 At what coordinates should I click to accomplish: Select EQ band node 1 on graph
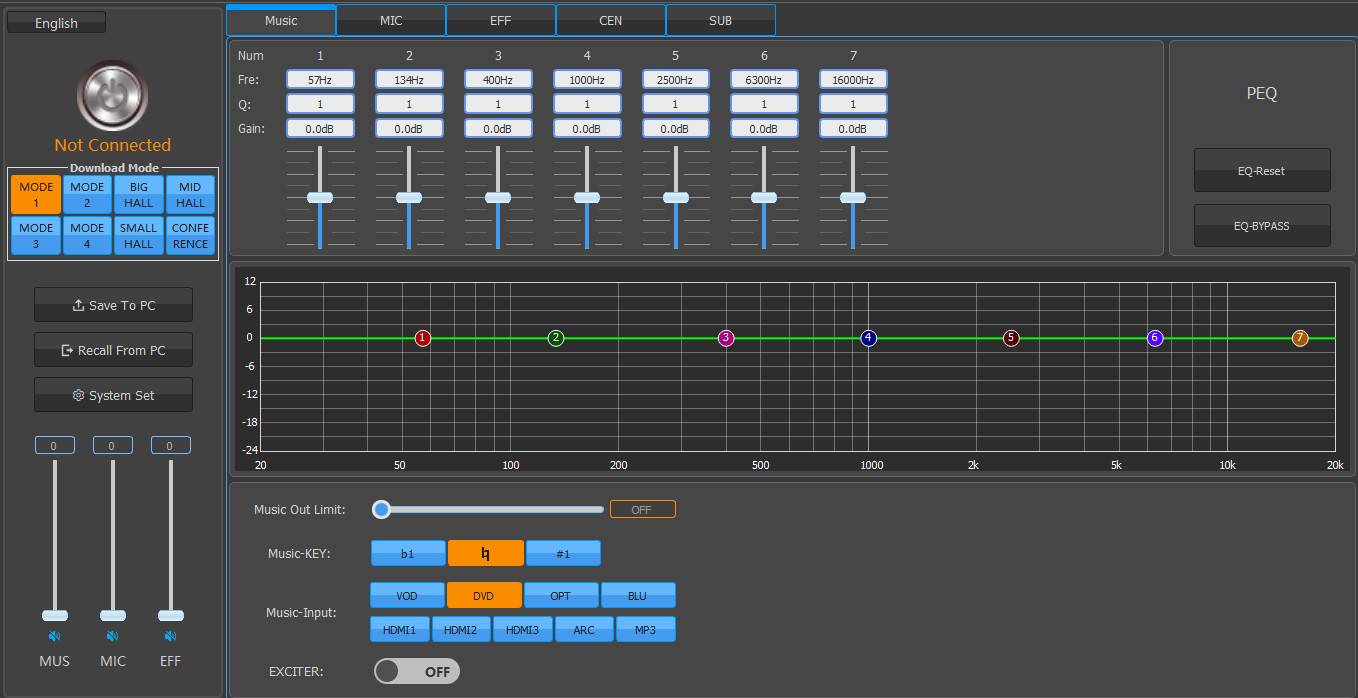[x=423, y=338]
